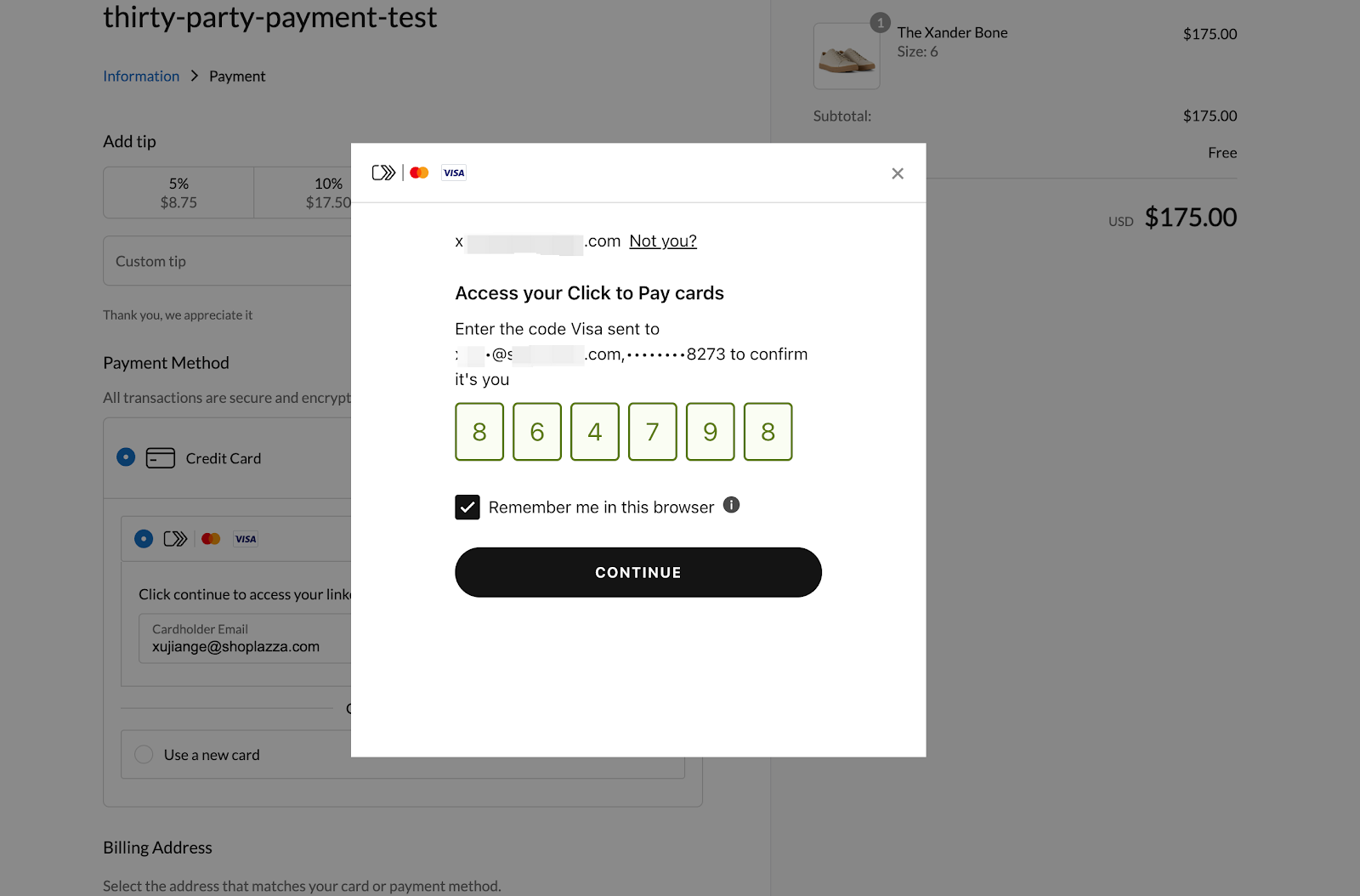Viewport: 1360px width, 896px height.
Task: Click the Not you? link
Action: [663, 241]
